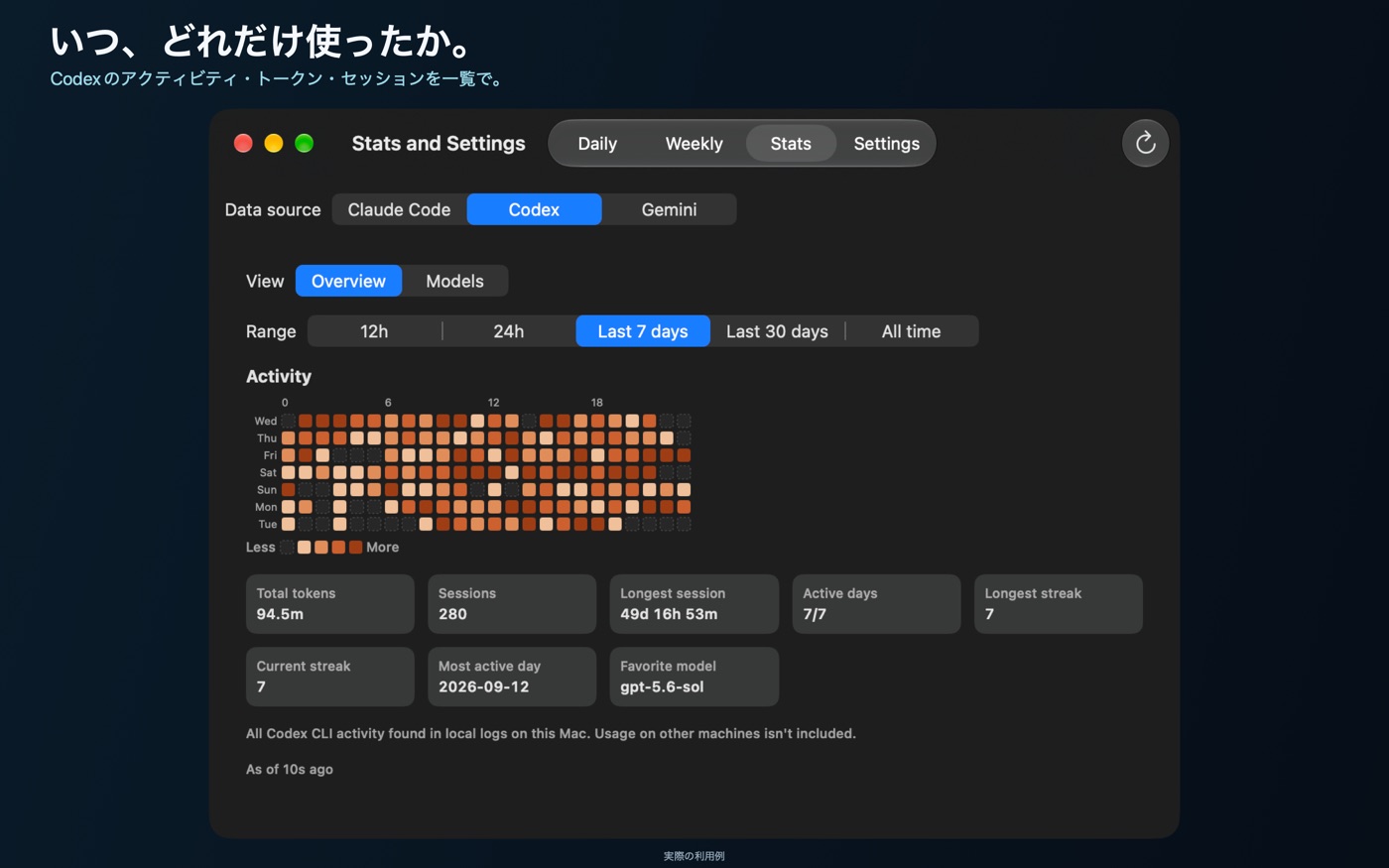This screenshot has width=1389, height=868.
Task: Click the Most active day card
Action: (512, 677)
